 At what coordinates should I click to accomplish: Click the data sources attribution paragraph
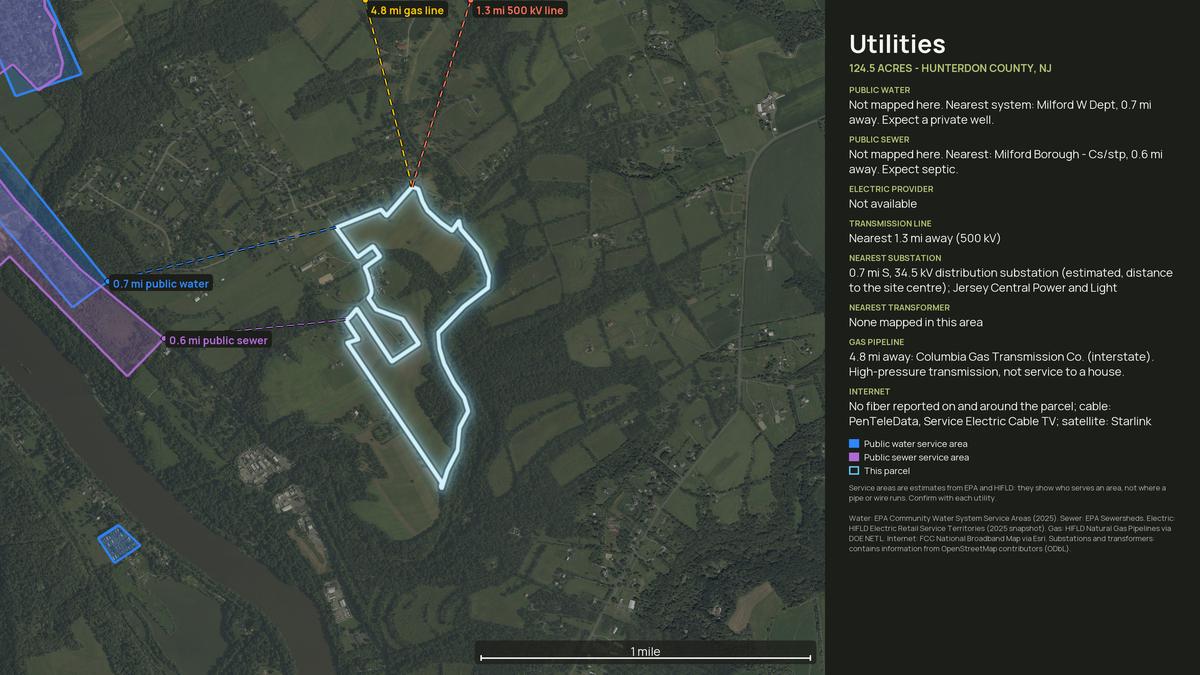[x=1010, y=533]
